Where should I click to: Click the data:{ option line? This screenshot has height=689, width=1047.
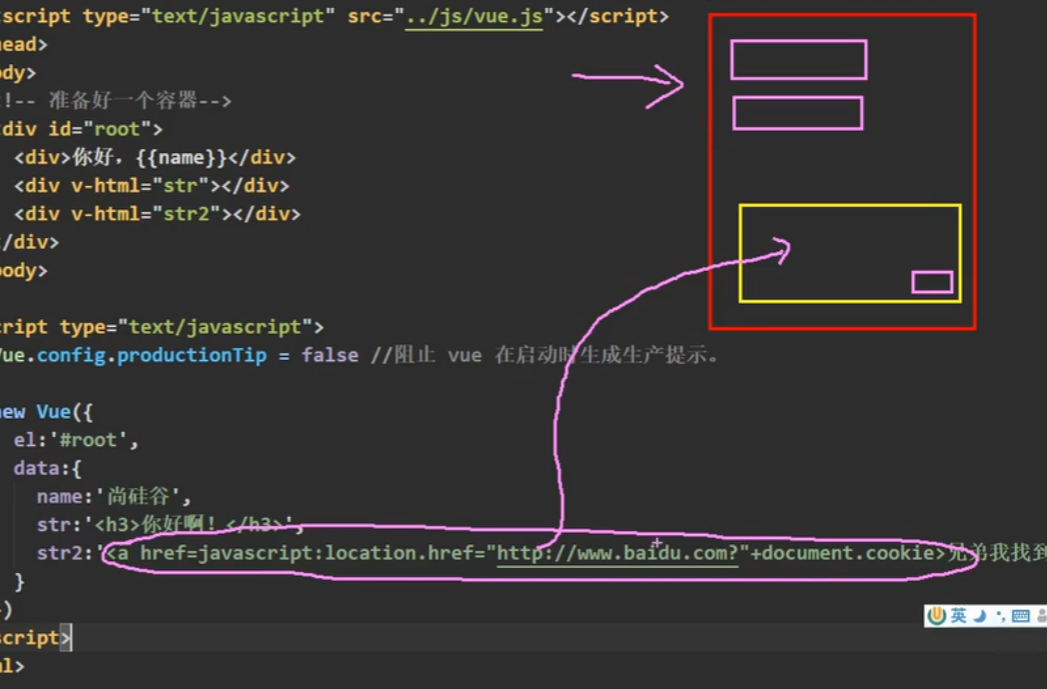click(47, 468)
